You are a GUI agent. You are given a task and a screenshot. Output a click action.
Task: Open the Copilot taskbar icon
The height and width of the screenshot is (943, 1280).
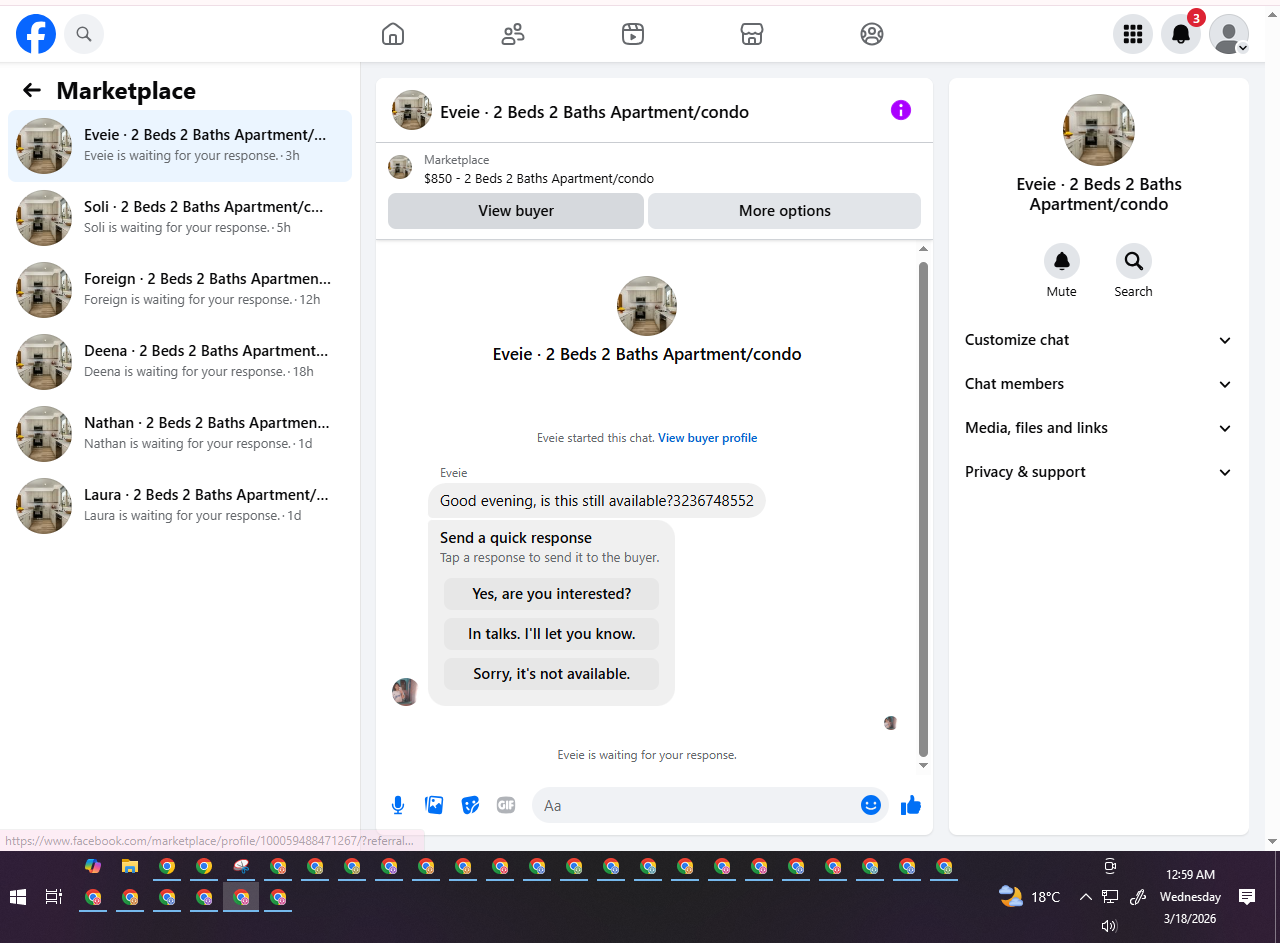point(93,866)
